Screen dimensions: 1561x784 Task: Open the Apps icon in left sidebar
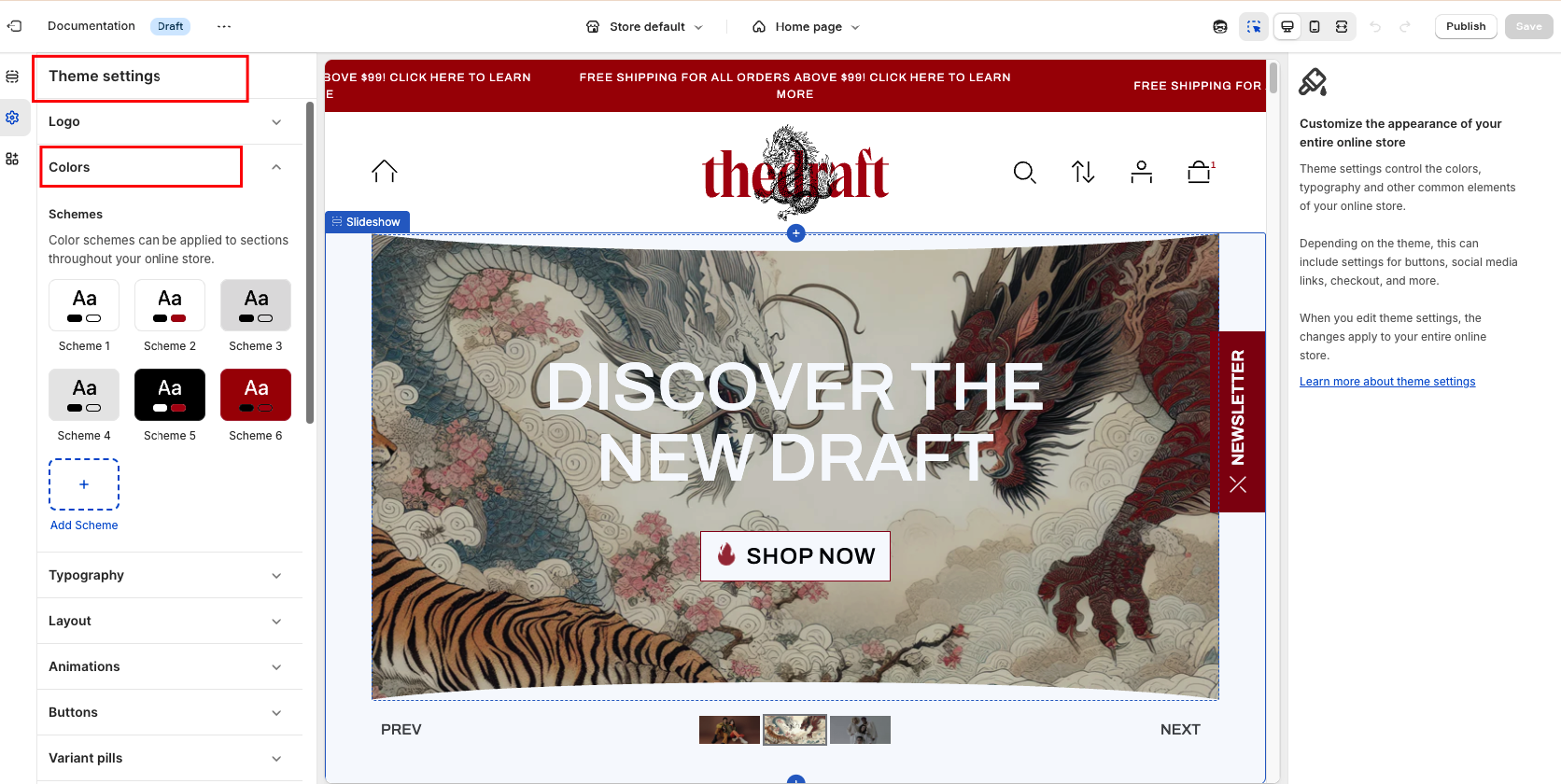(x=12, y=160)
